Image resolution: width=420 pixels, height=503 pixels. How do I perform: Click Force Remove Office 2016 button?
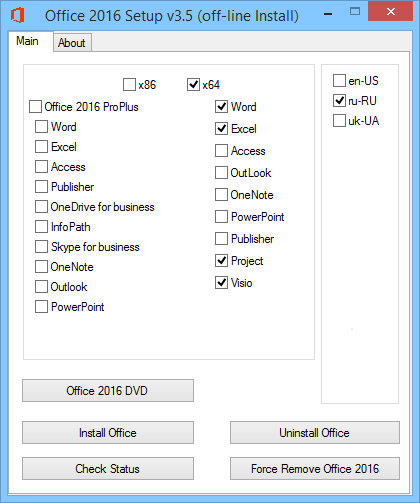315,469
